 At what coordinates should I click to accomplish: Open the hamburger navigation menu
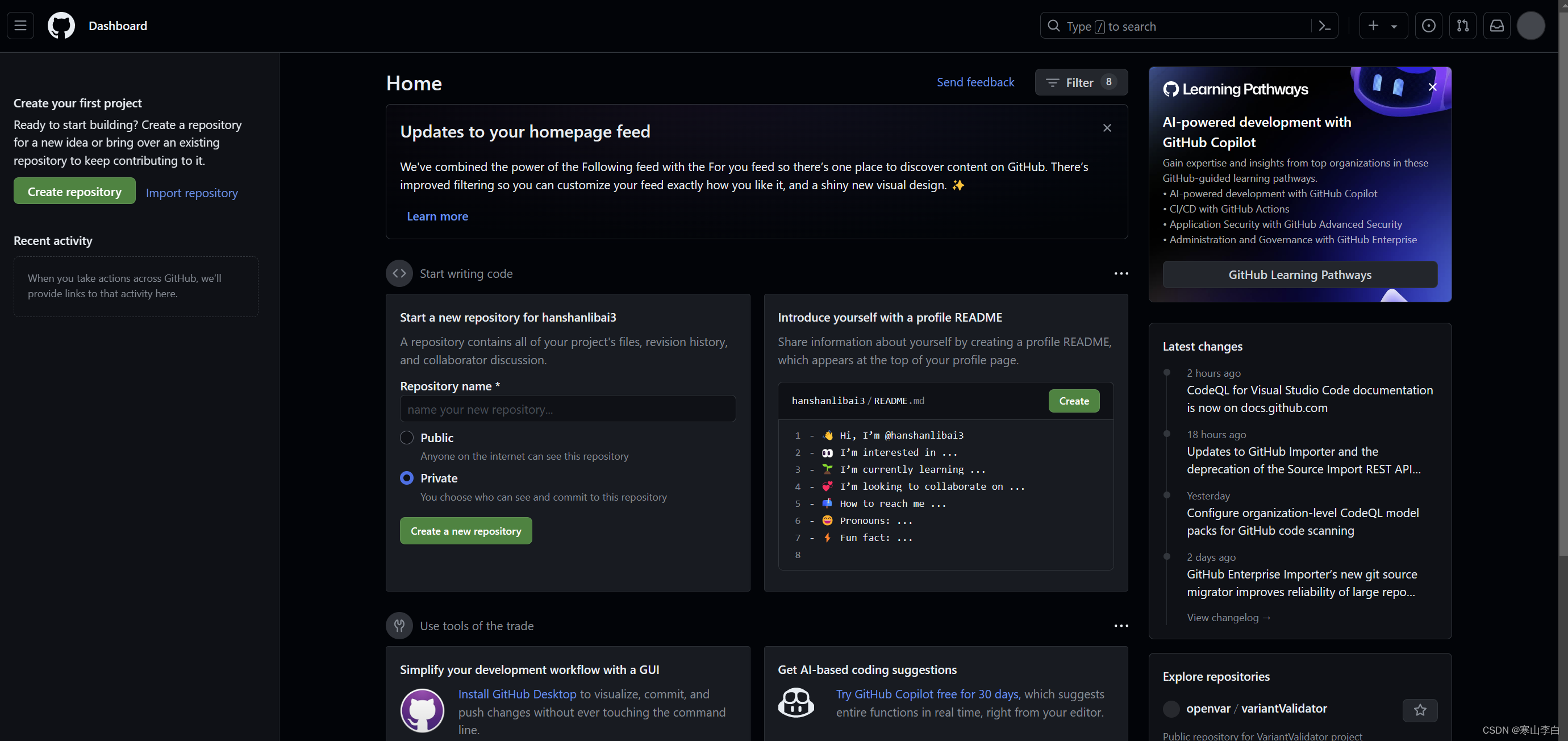pos(20,26)
